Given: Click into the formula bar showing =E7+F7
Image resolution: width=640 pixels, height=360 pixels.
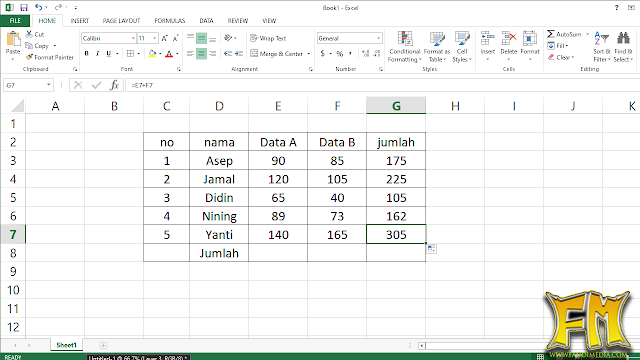Looking at the screenshot, I should [382, 85].
